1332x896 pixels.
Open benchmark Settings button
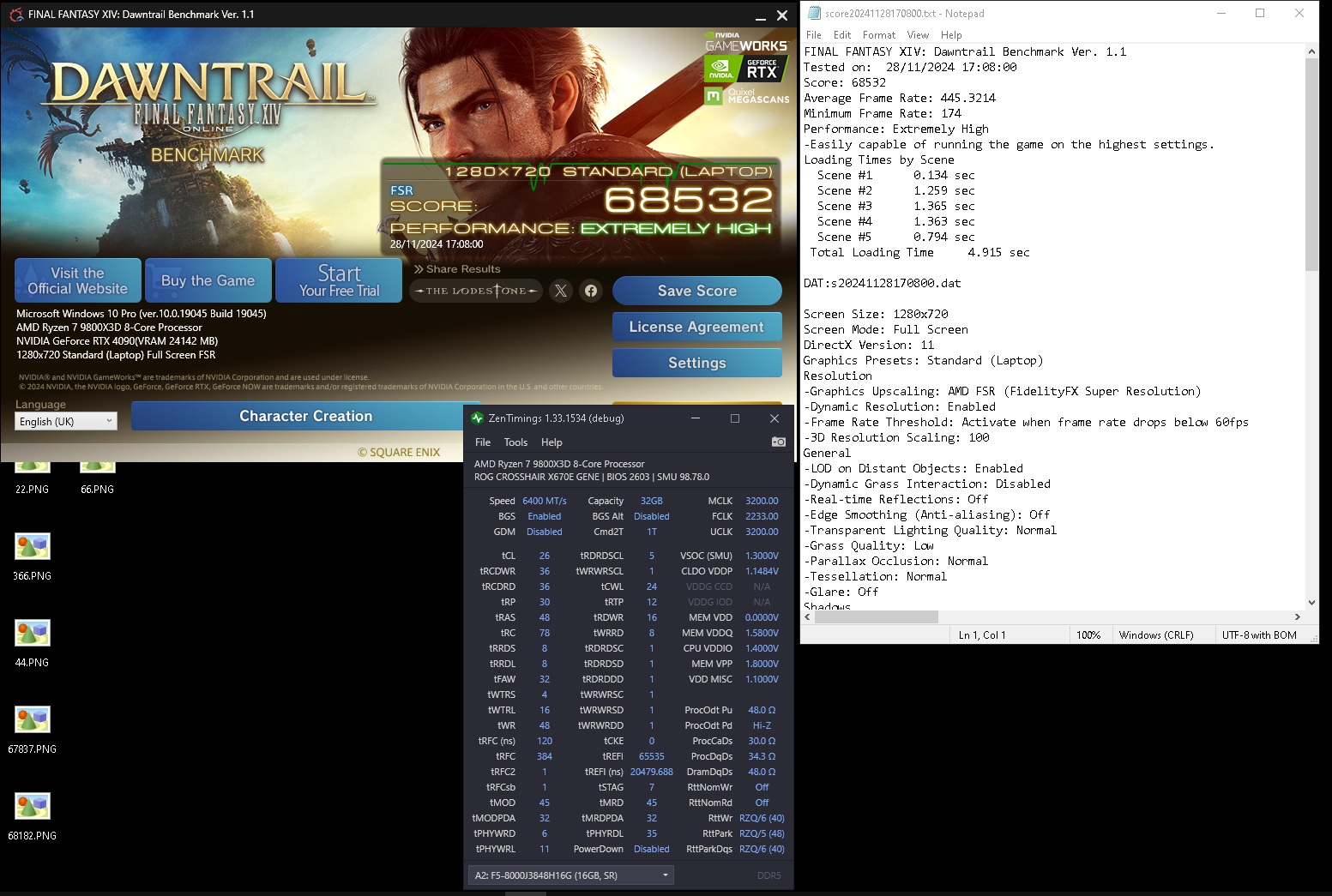coord(697,363)
